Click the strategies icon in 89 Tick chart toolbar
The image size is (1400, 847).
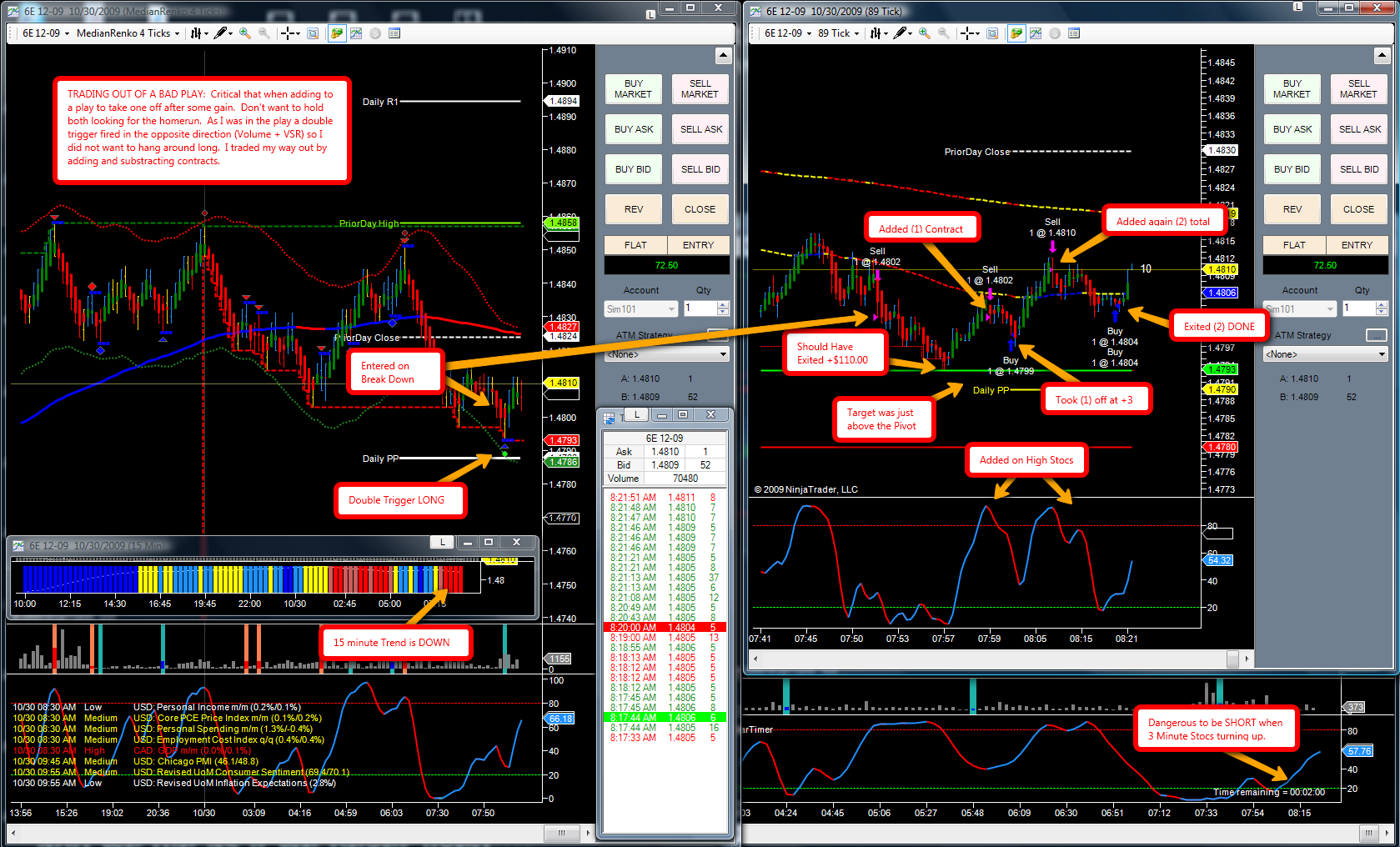tap(1055, 33)
